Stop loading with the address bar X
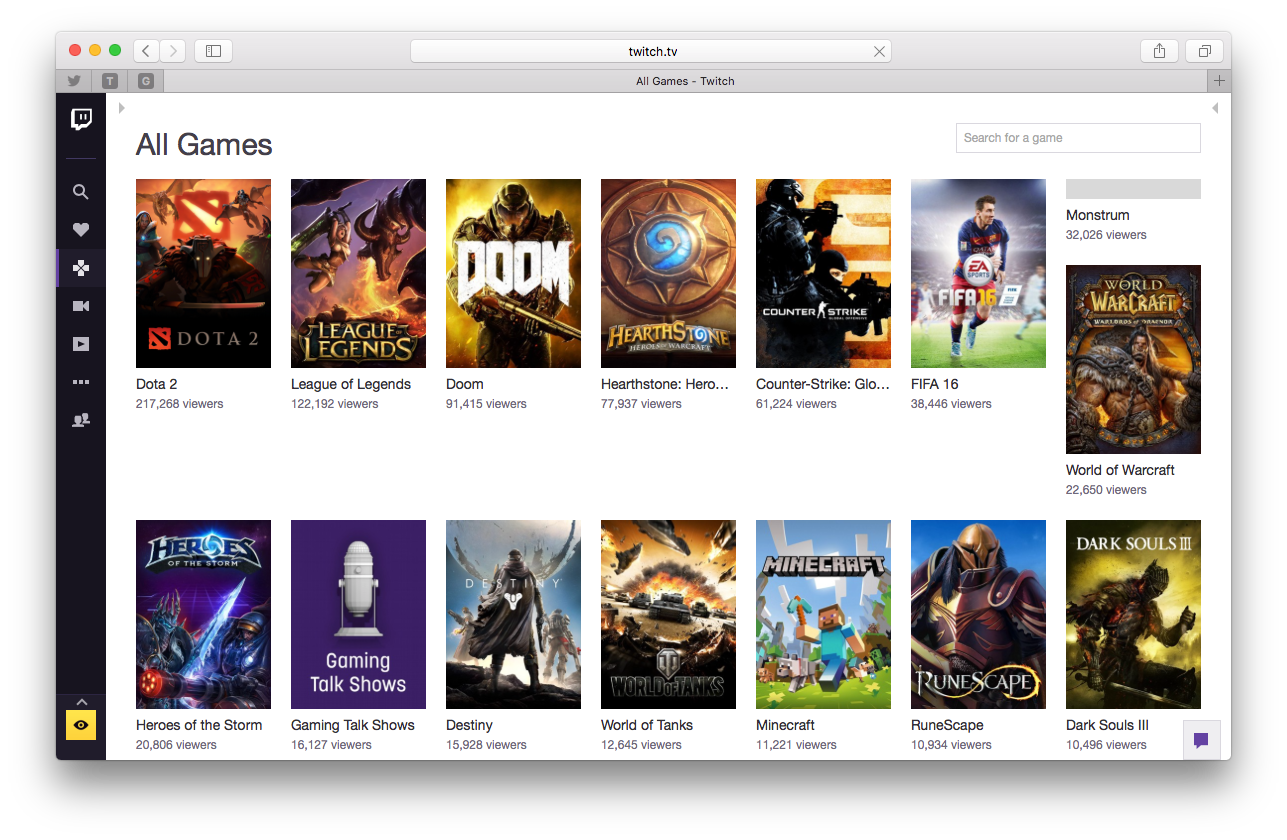1287x840 pixels. [x=879, y=52]
